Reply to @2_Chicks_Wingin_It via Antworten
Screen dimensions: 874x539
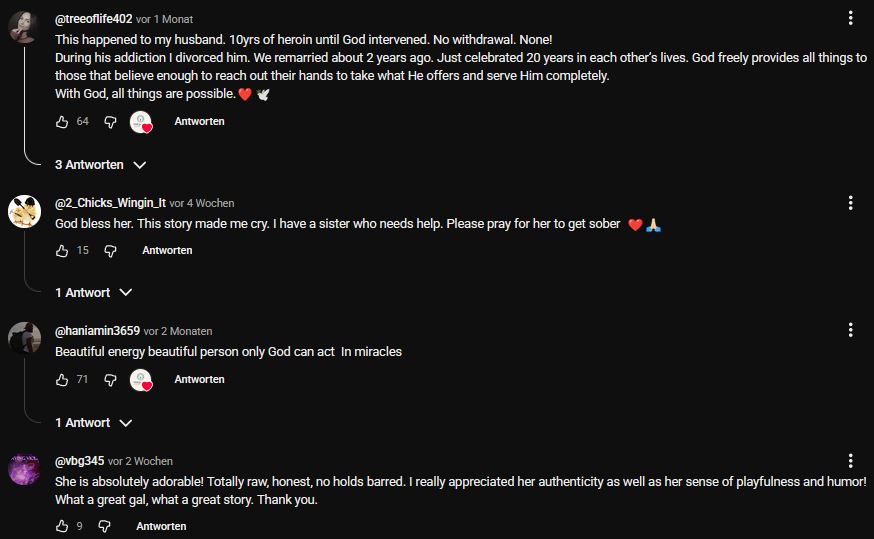(167, 251)
